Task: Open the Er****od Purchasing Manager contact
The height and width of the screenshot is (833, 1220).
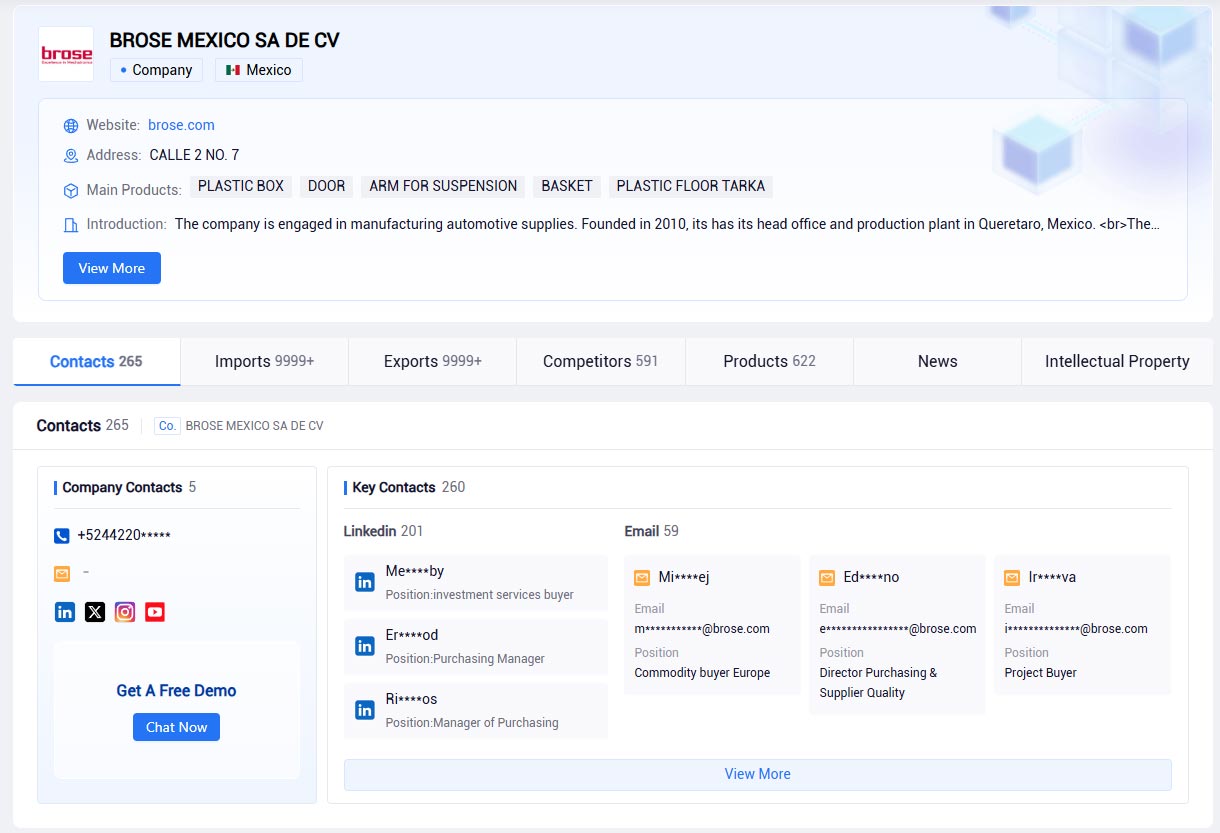Action: (476, 647)
